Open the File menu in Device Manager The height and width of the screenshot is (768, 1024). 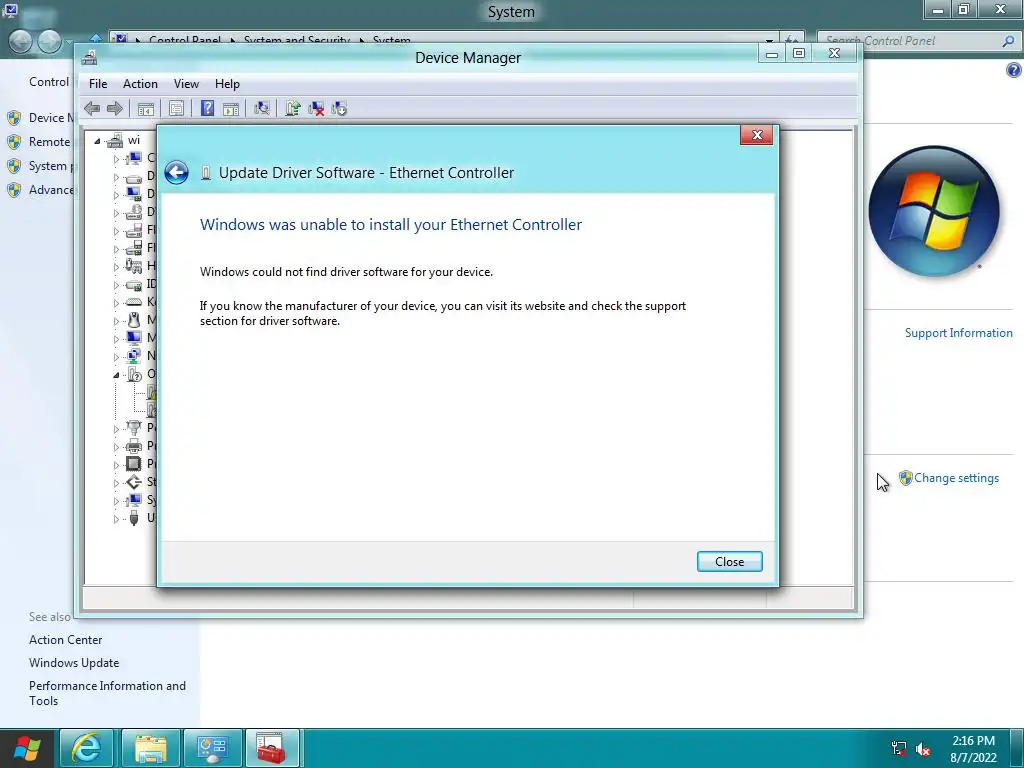[98, 84]
